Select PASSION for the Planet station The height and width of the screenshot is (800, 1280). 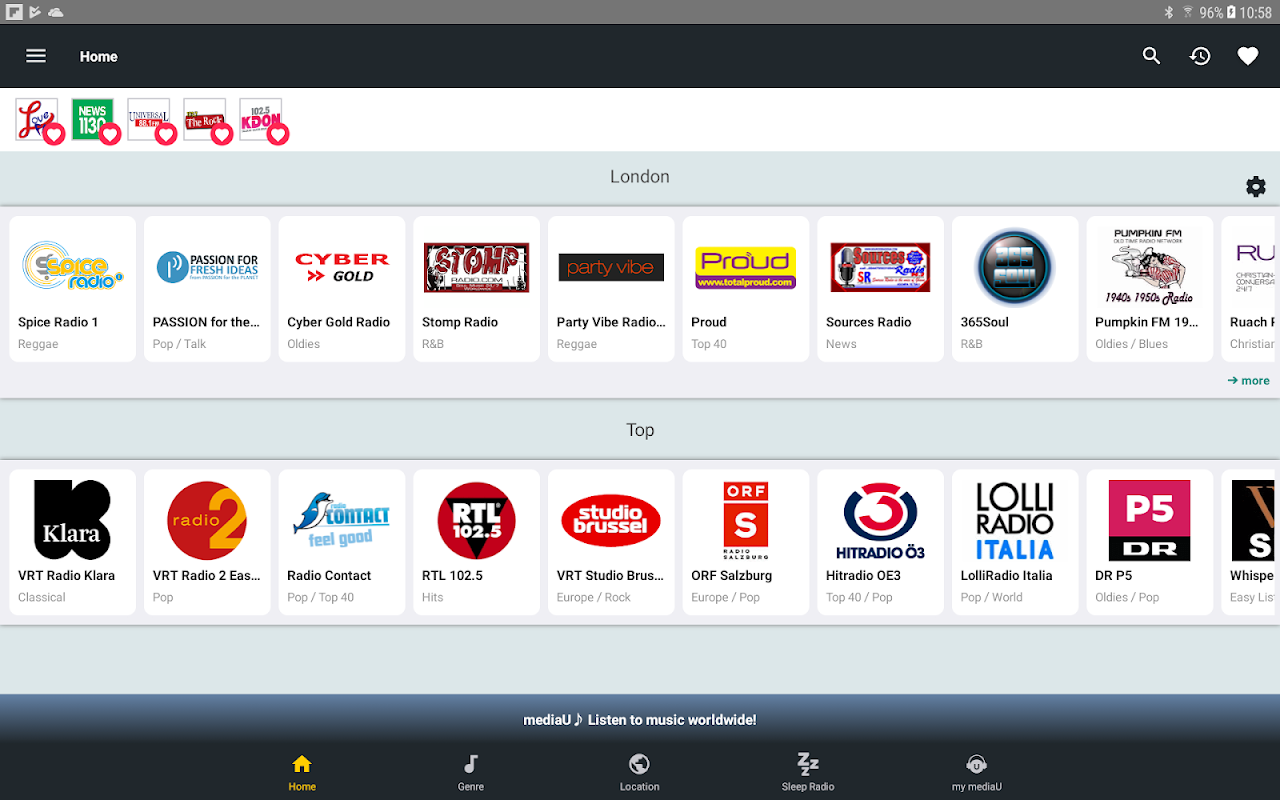pyautogui.click(x=207, y=289)
